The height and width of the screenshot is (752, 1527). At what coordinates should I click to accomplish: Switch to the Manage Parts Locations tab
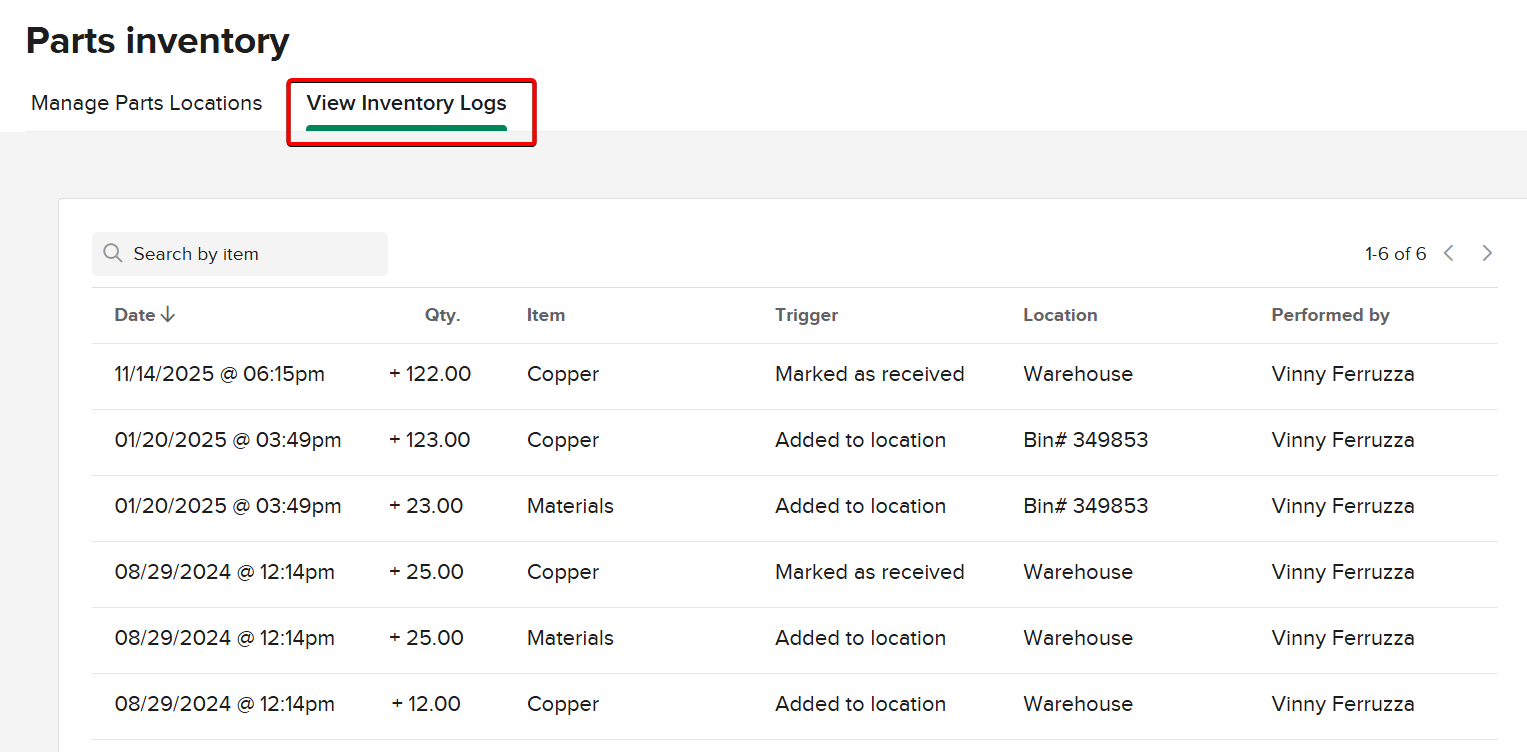pos(146,103)
